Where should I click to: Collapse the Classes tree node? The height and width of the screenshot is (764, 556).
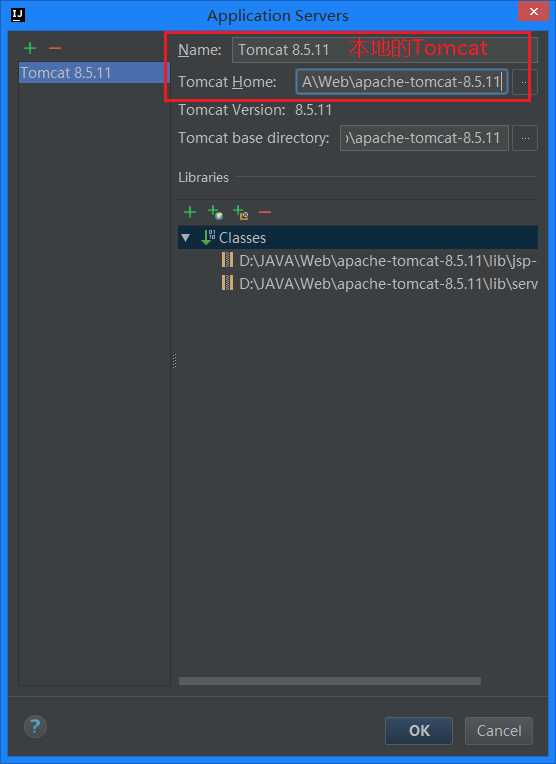point(186,238)
